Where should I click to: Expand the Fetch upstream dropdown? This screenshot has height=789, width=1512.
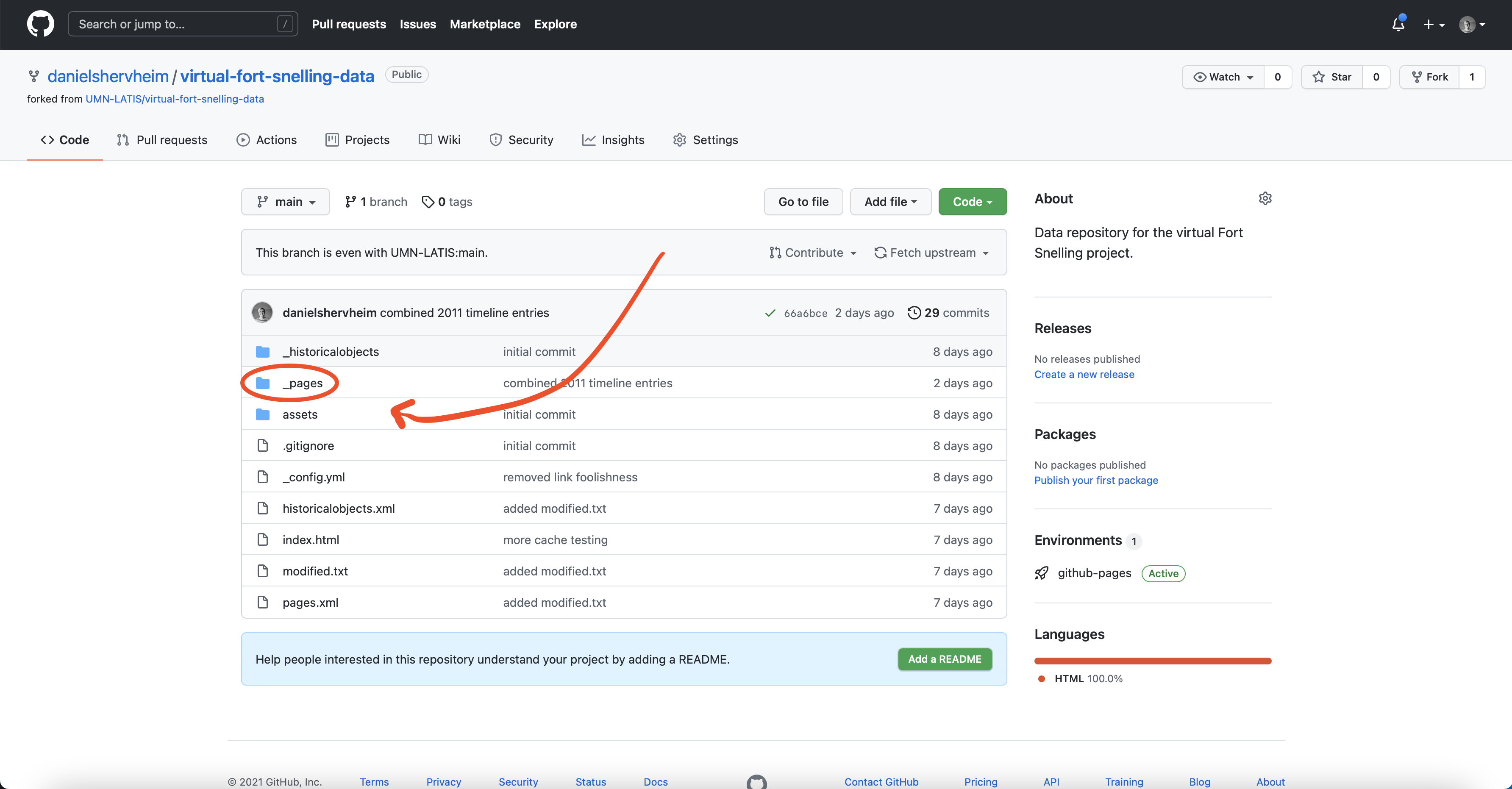[x=931, y=253]
